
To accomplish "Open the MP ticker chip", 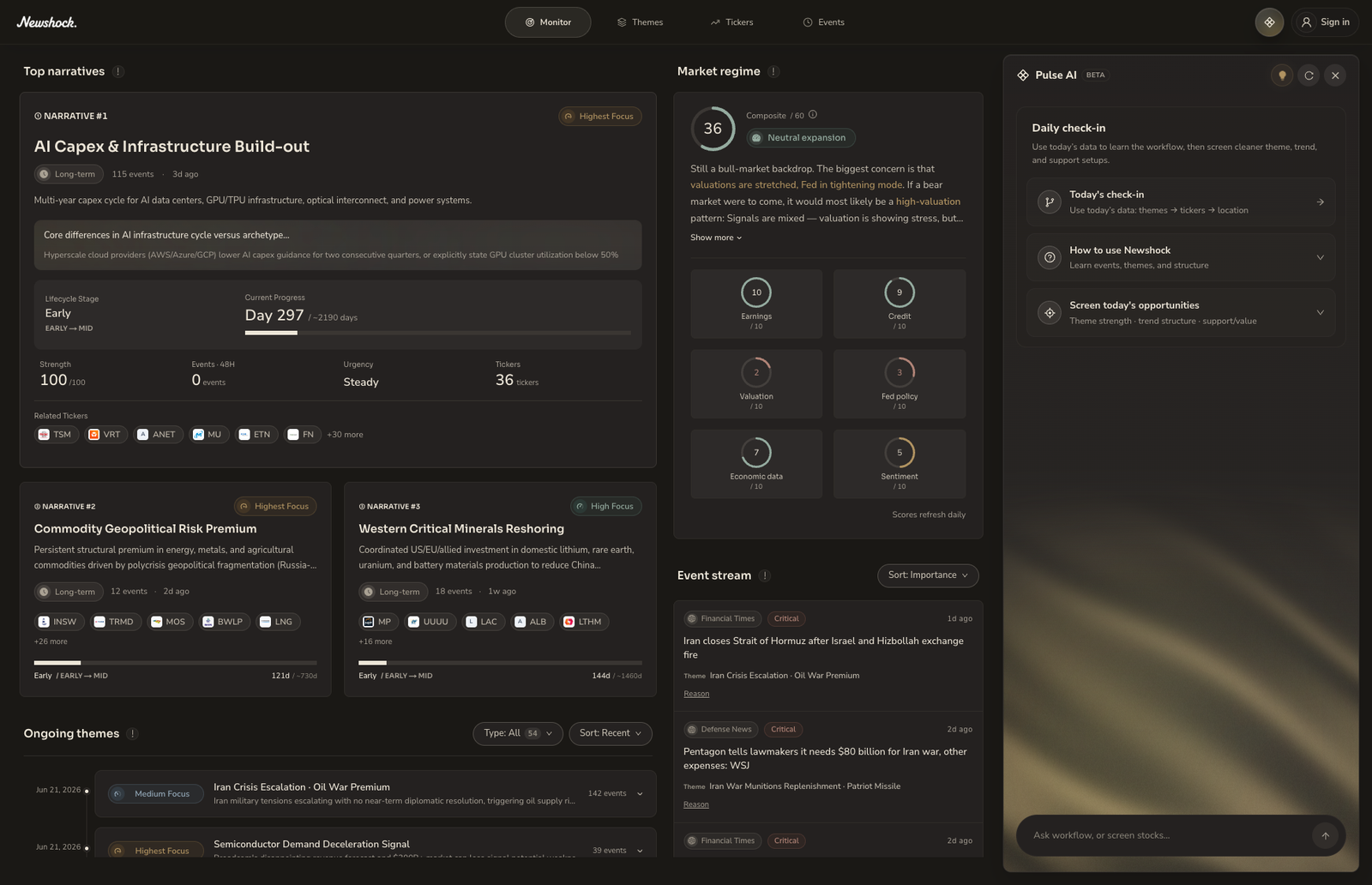I will [378, 622].
